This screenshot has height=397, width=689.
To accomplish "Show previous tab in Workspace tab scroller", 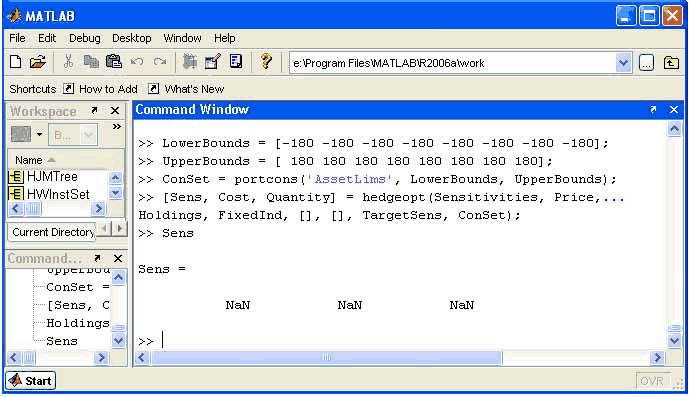I will click(x=104, y=229).
